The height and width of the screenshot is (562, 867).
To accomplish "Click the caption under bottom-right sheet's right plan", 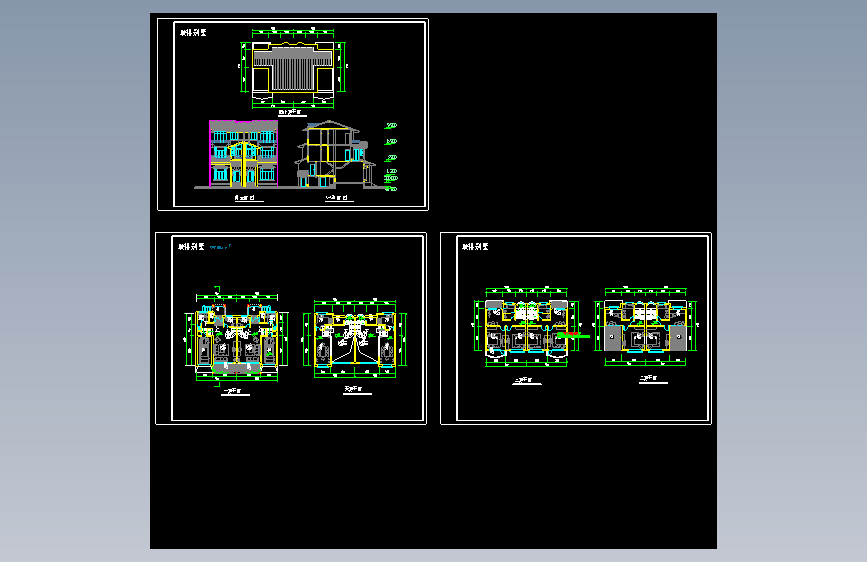I will click(x=652, y=379).
